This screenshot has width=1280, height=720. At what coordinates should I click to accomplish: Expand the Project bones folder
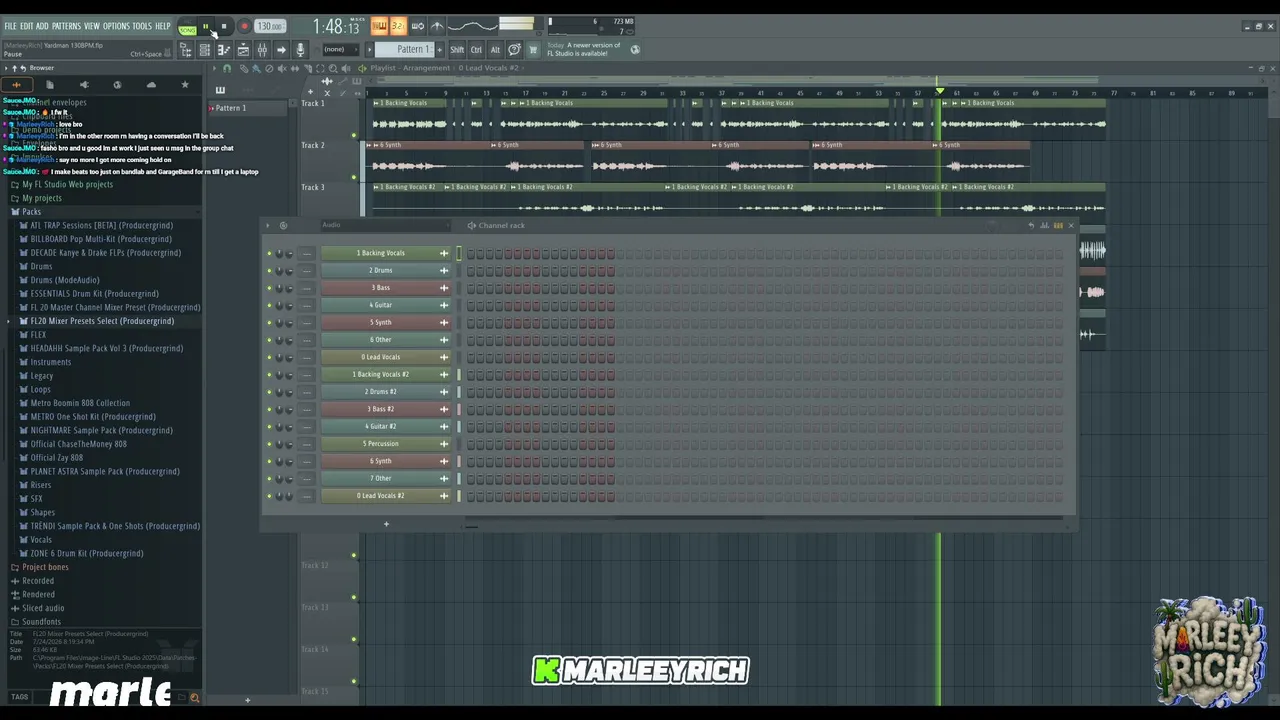(x=45, y=567)
